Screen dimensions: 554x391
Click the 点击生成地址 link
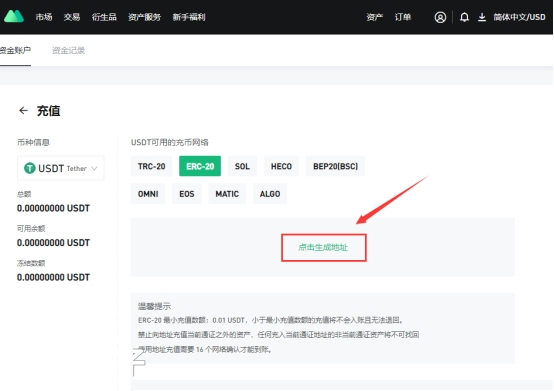[323, 247]
